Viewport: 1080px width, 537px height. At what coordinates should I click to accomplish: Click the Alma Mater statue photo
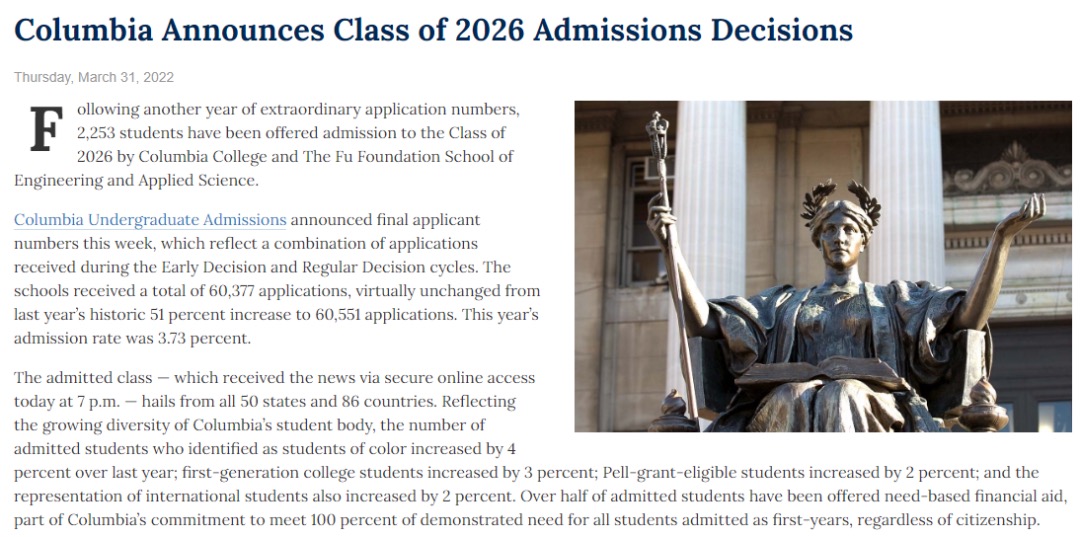tap(822, 266)
